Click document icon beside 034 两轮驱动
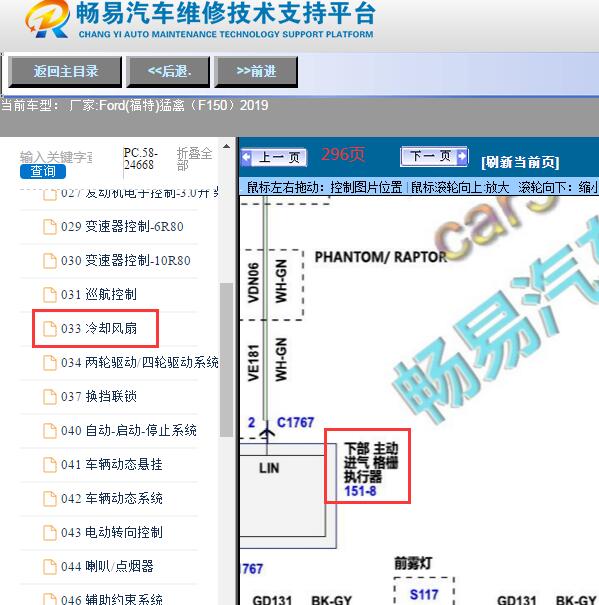 click(49, 362)
